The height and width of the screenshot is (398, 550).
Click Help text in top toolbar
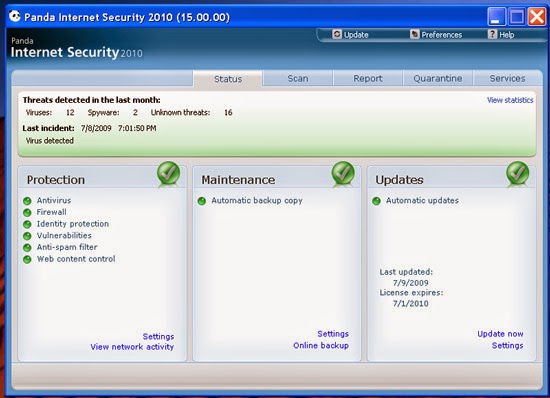coord(507,35)
